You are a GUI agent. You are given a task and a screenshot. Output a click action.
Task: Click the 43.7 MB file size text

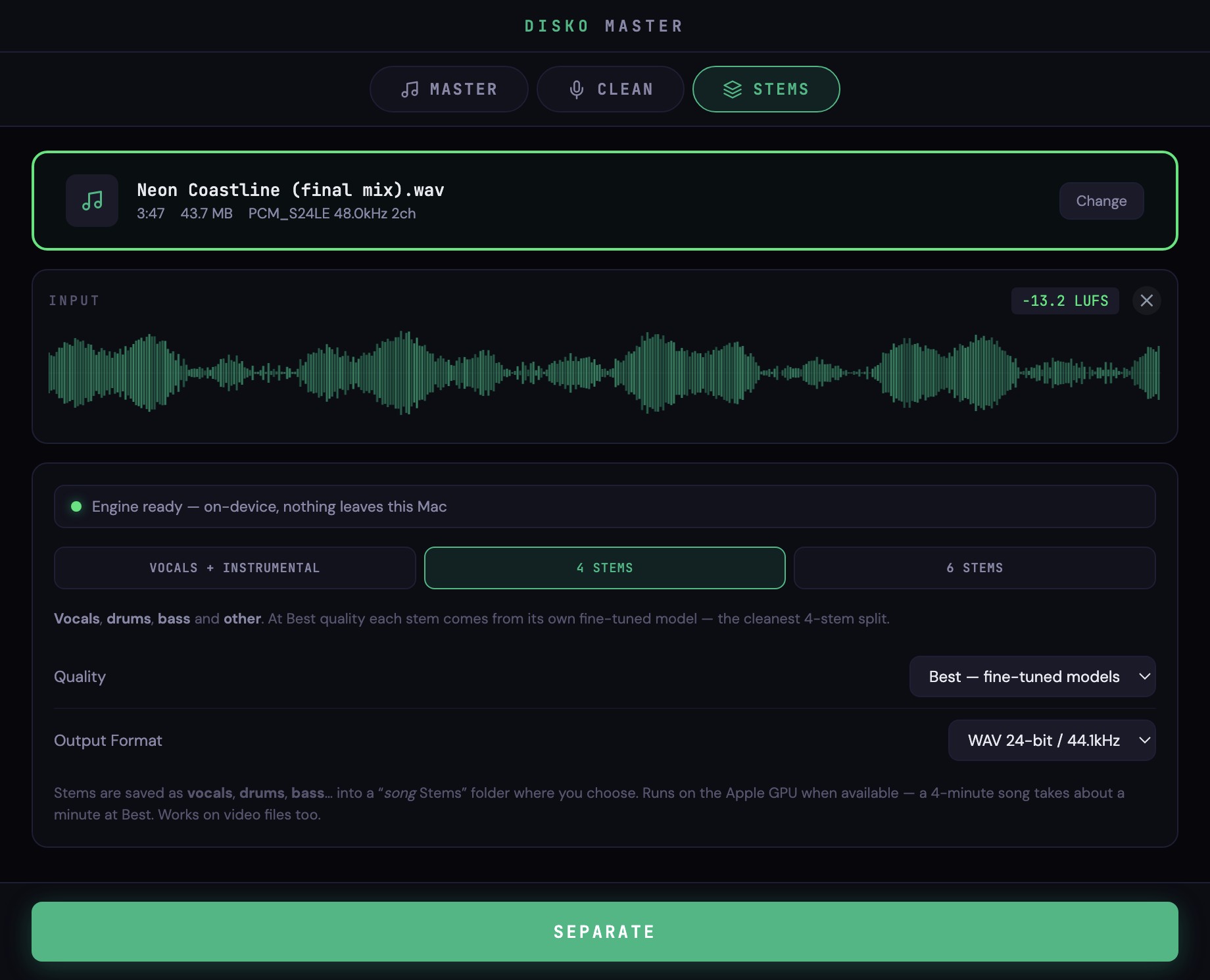pos(206,213)
